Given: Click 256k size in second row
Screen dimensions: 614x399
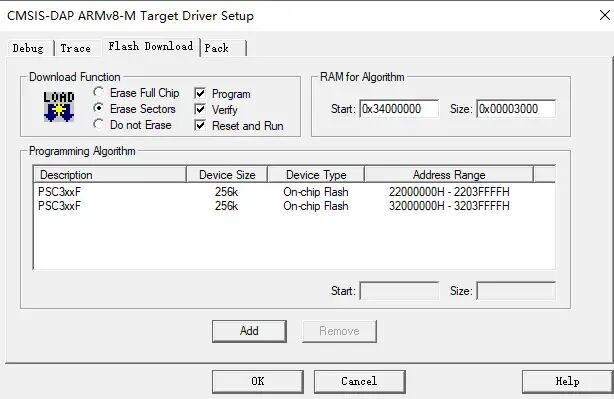Looking at the screenshot, I should click(226, 206).
